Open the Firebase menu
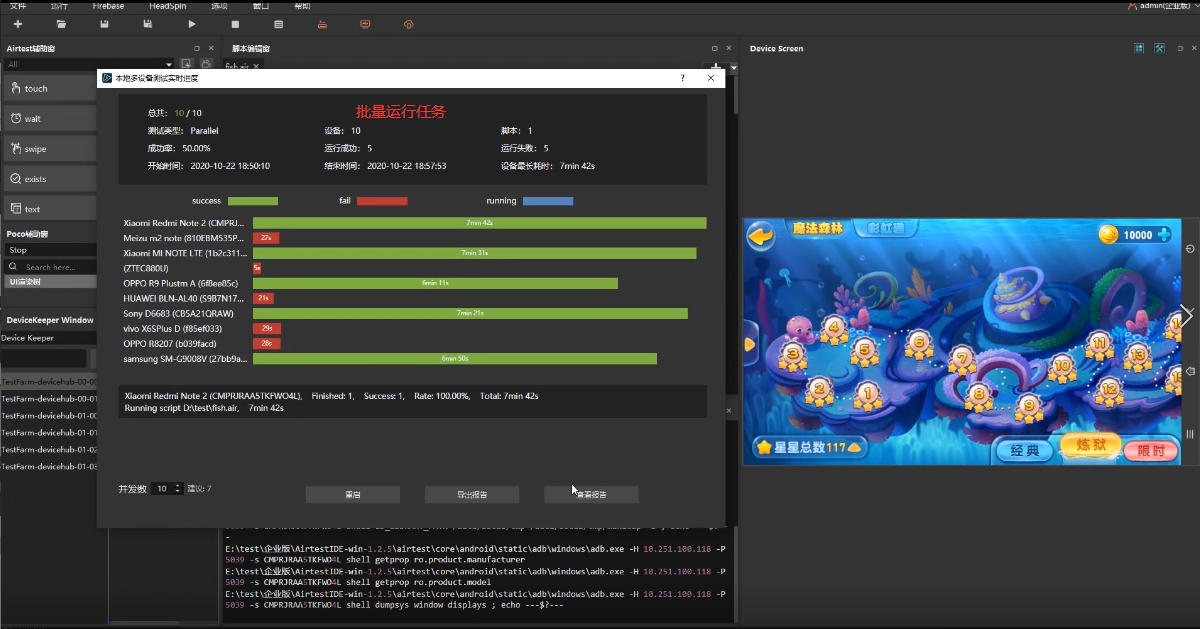This screenshot has width=1200, height=629. click(x=108, y=6)
